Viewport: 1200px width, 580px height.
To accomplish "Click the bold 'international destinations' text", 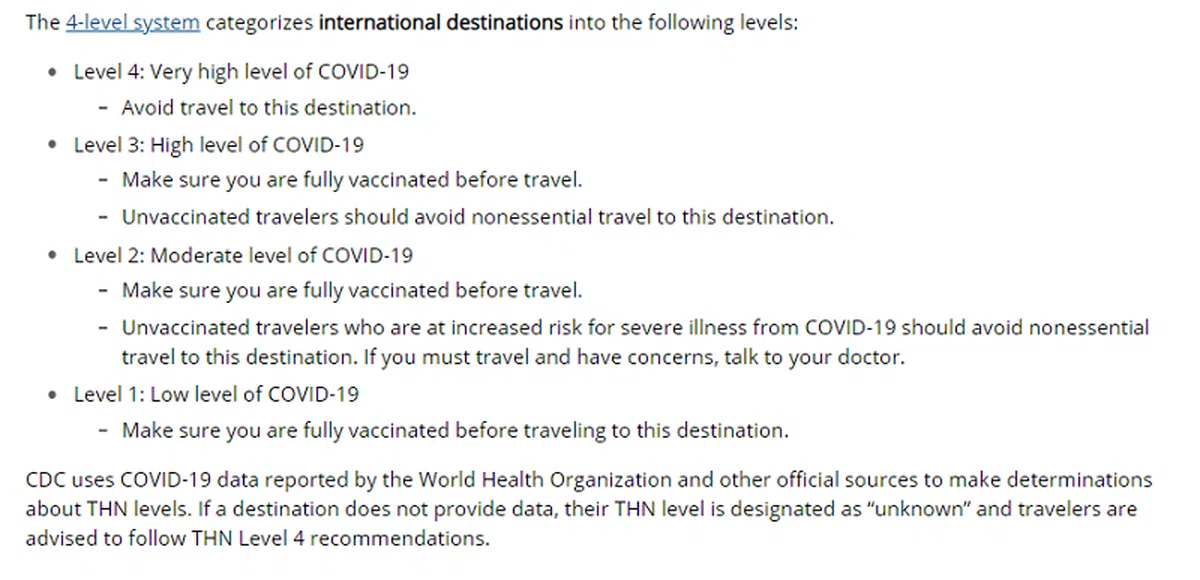I will pyautogui.click(x=440, y=22).
